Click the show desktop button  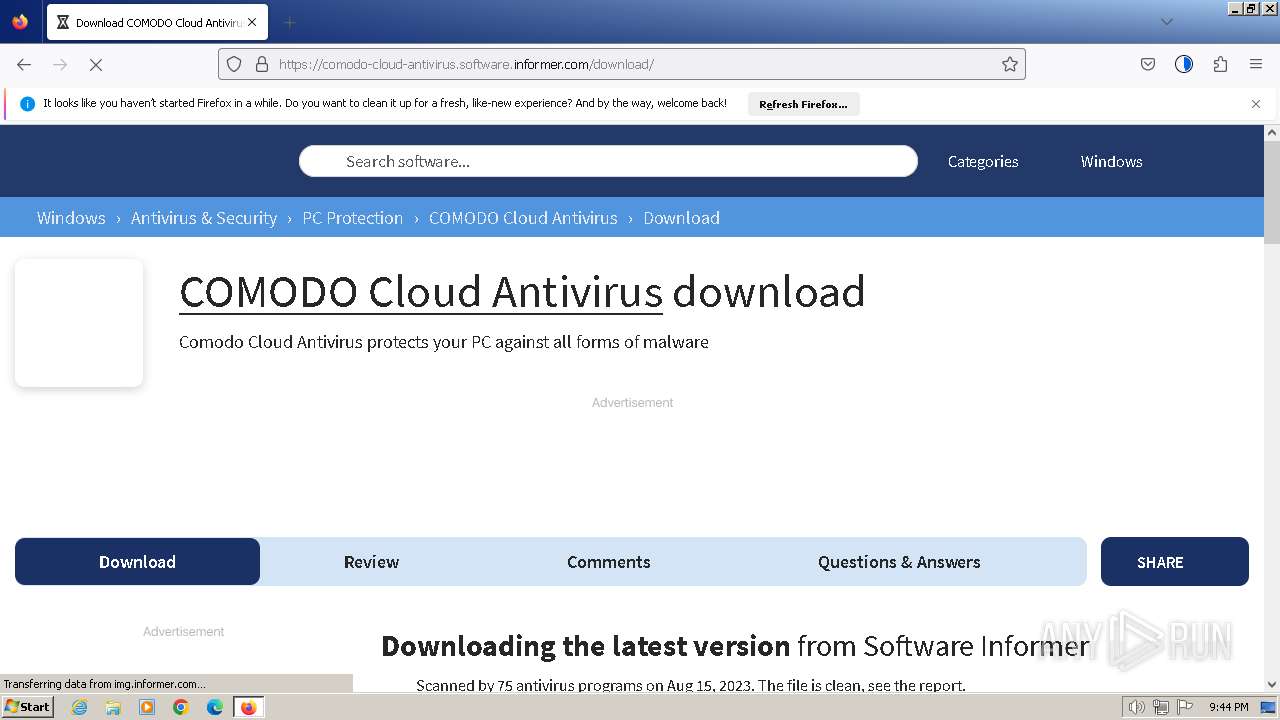pyautogui.click(x=1269, y=707)
